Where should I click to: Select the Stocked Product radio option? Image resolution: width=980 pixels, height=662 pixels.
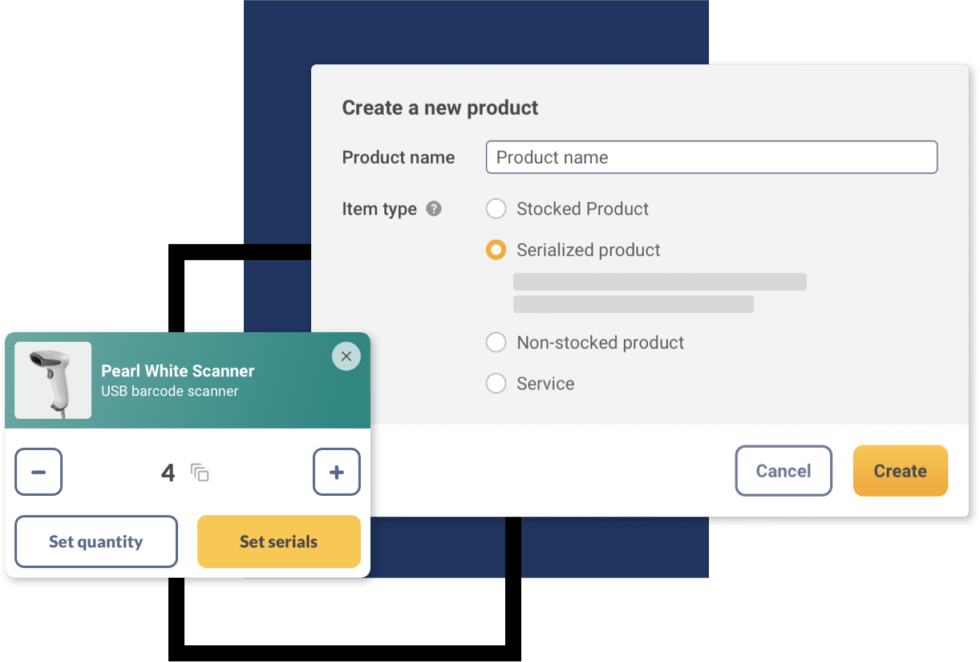coord(496,209)
